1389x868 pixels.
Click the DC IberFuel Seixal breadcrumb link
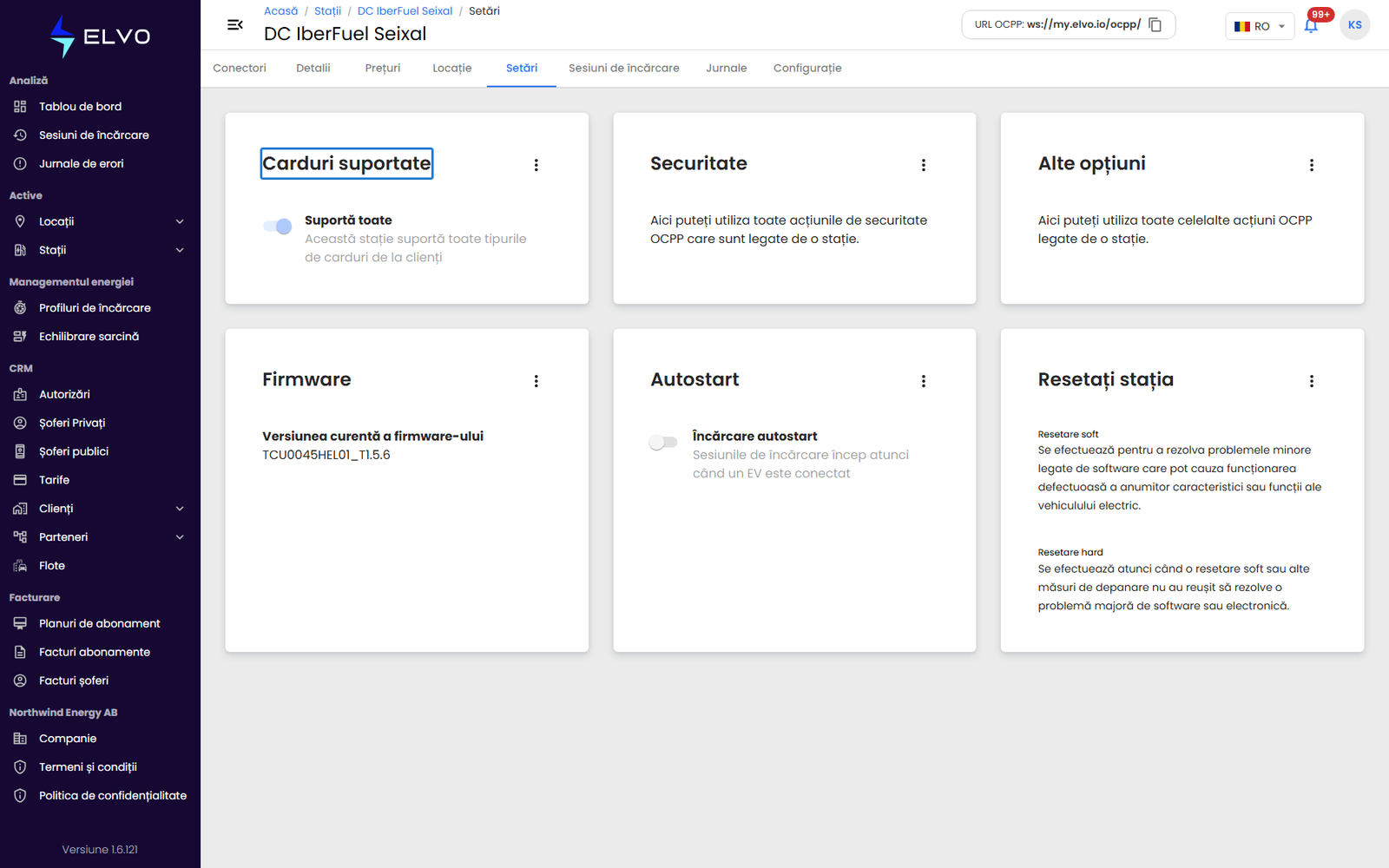(405, 11)
